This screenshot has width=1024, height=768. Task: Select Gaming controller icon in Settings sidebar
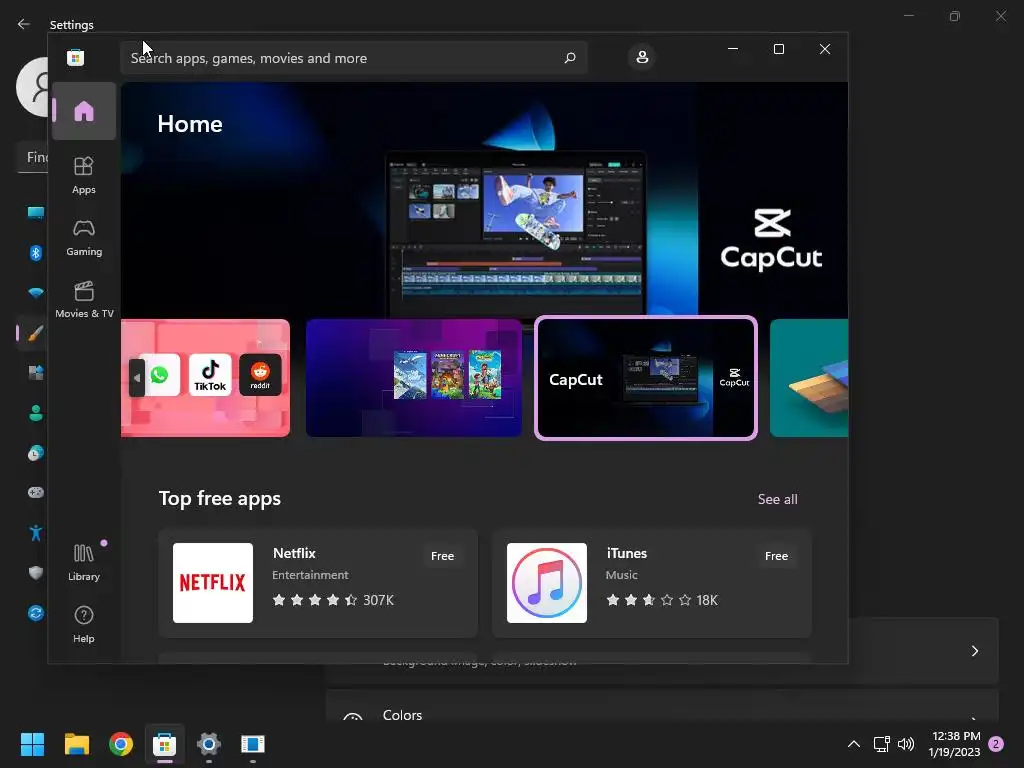pos(35,492)
